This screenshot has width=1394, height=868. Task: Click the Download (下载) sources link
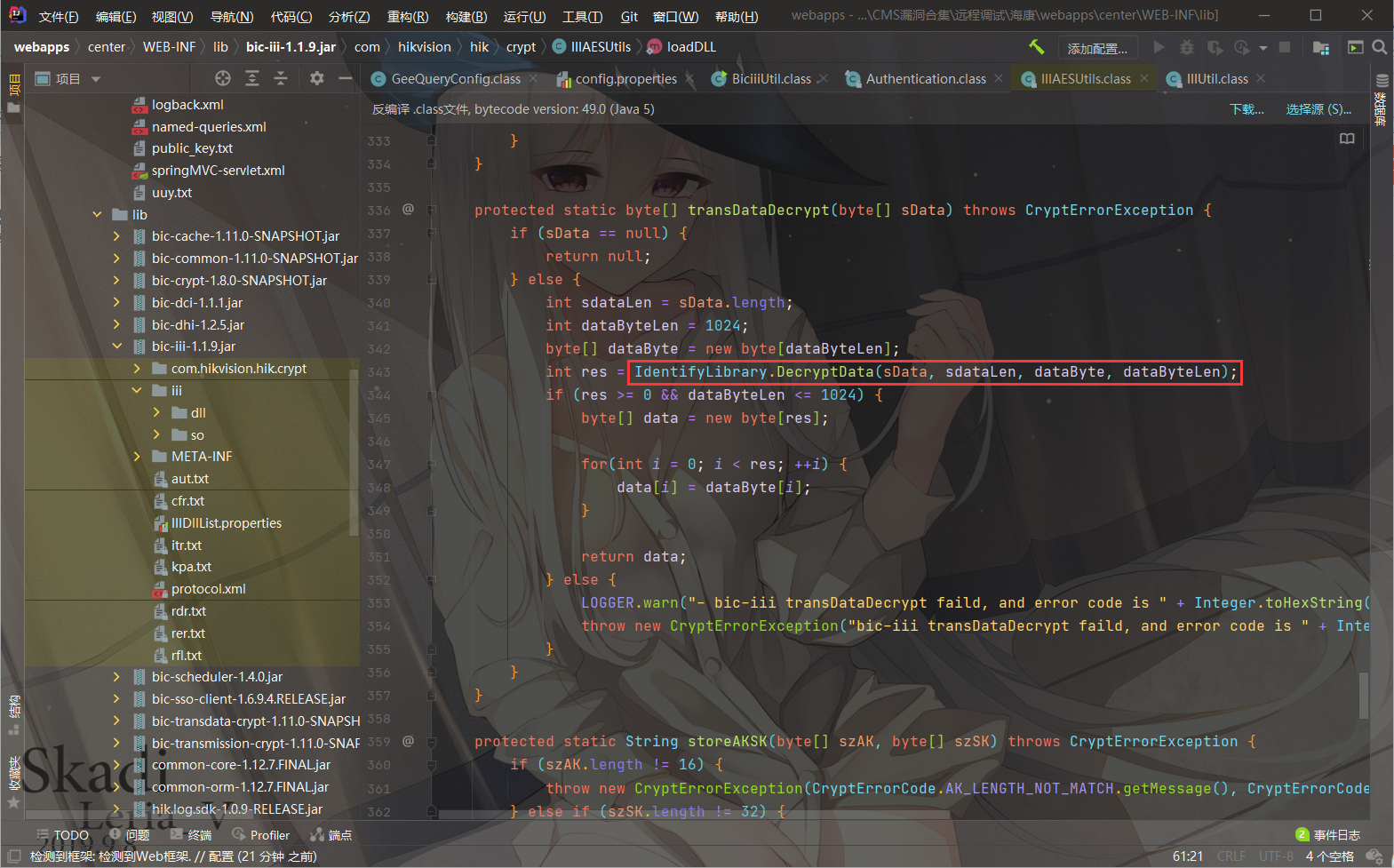(x=1247, y=109)
